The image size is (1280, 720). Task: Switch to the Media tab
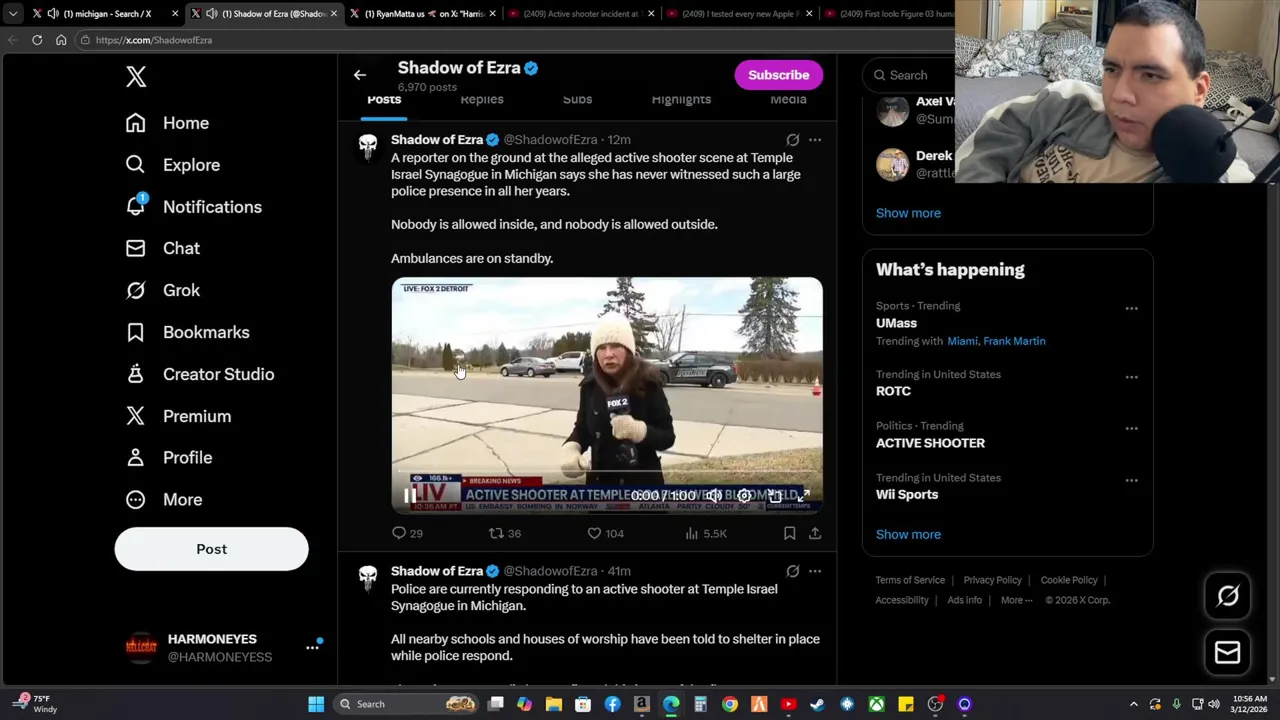[x=788, y=100]
